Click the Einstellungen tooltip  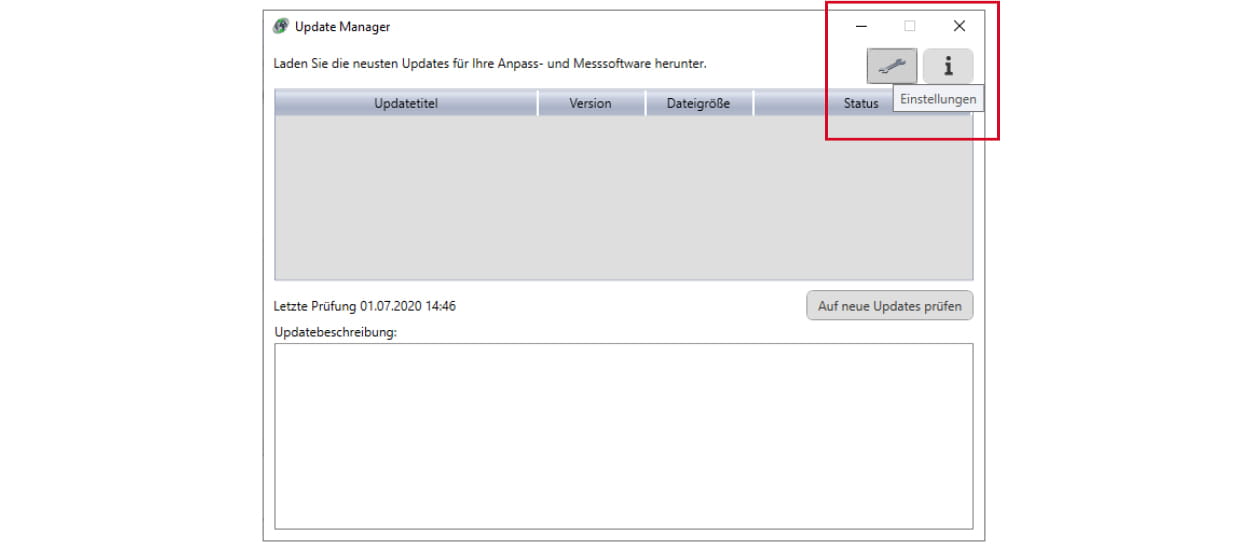[938, 99]
